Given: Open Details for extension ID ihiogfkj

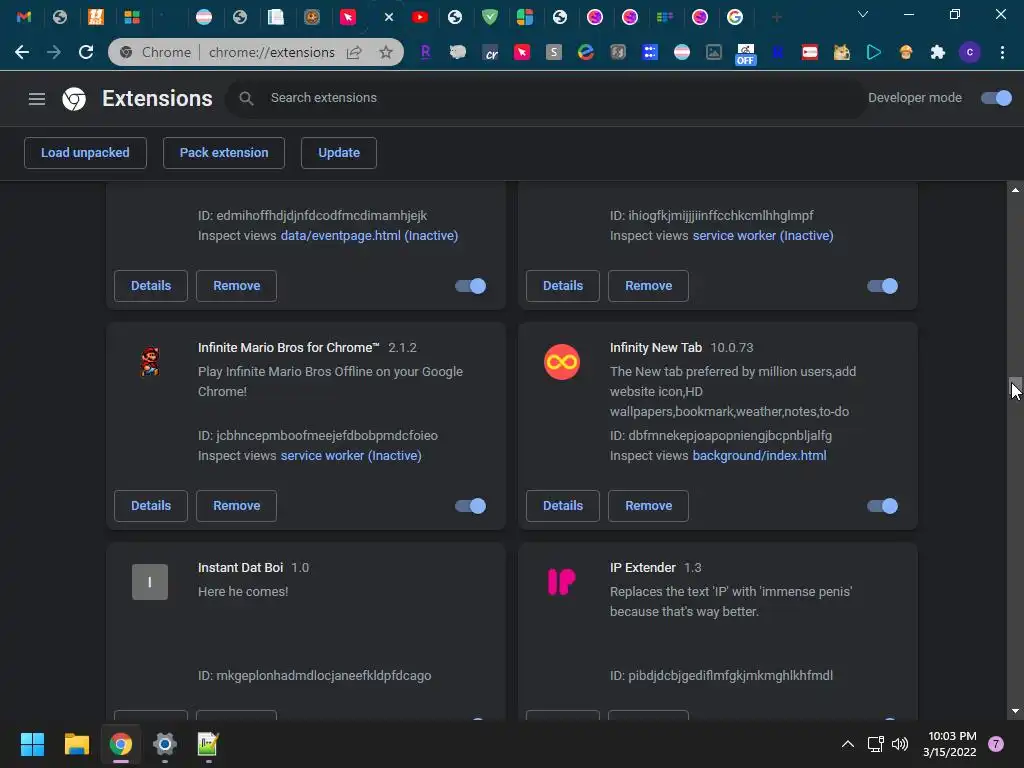Looking at the screenshot, I should pyautogui.click(x=563, y=286).
